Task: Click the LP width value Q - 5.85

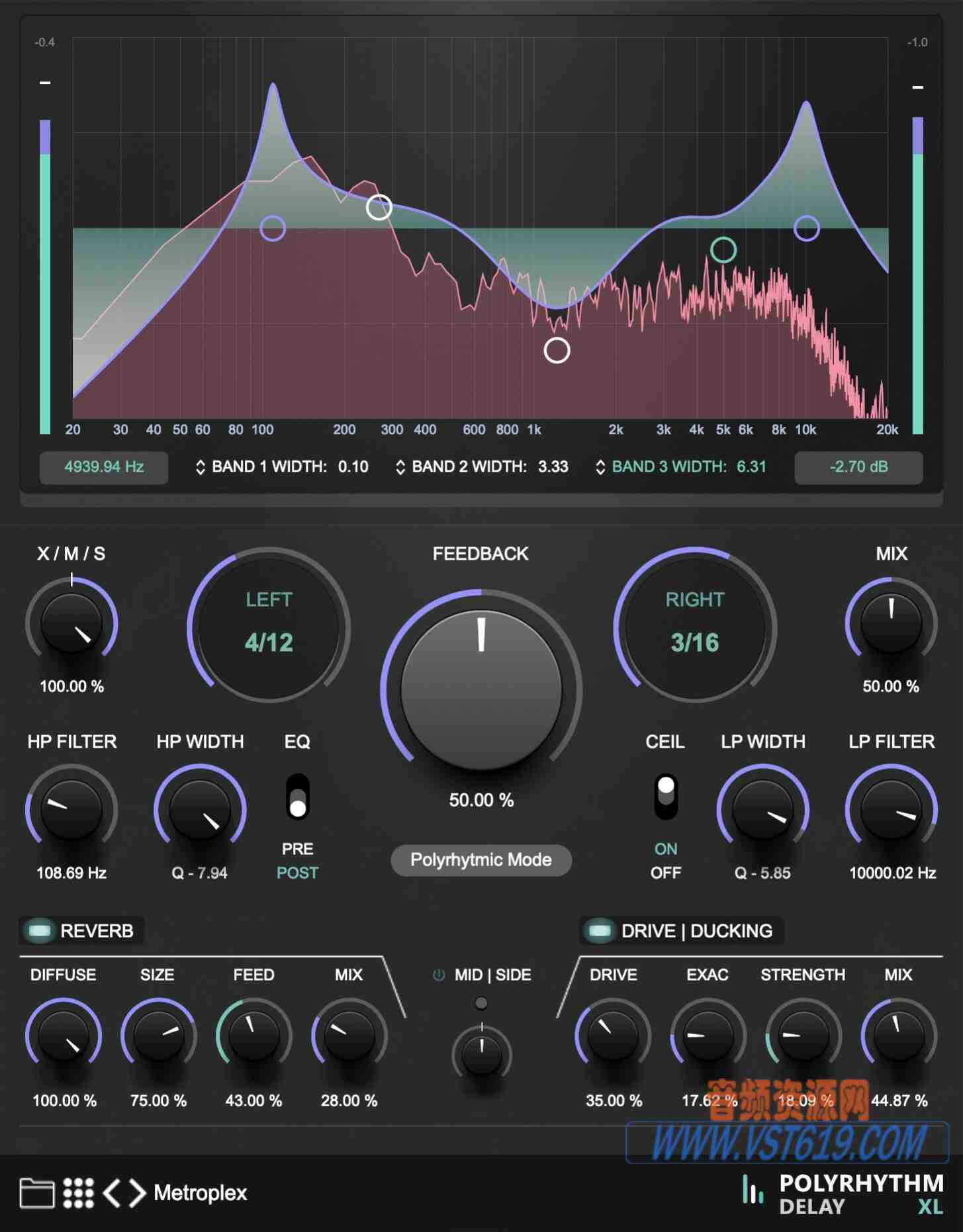Action: [762, 873]
